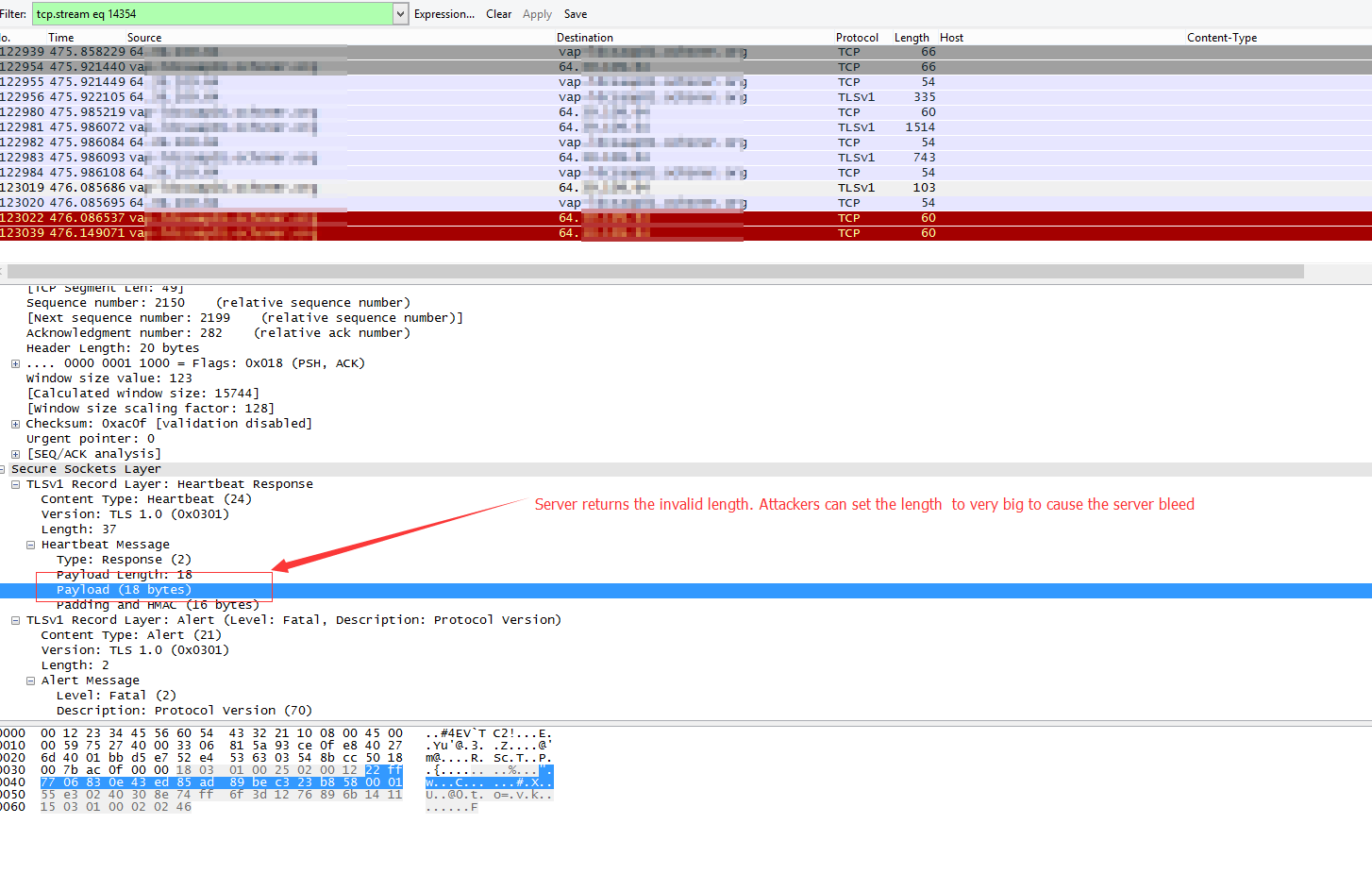Open the filter history dropdown

(x=400, y=13)
